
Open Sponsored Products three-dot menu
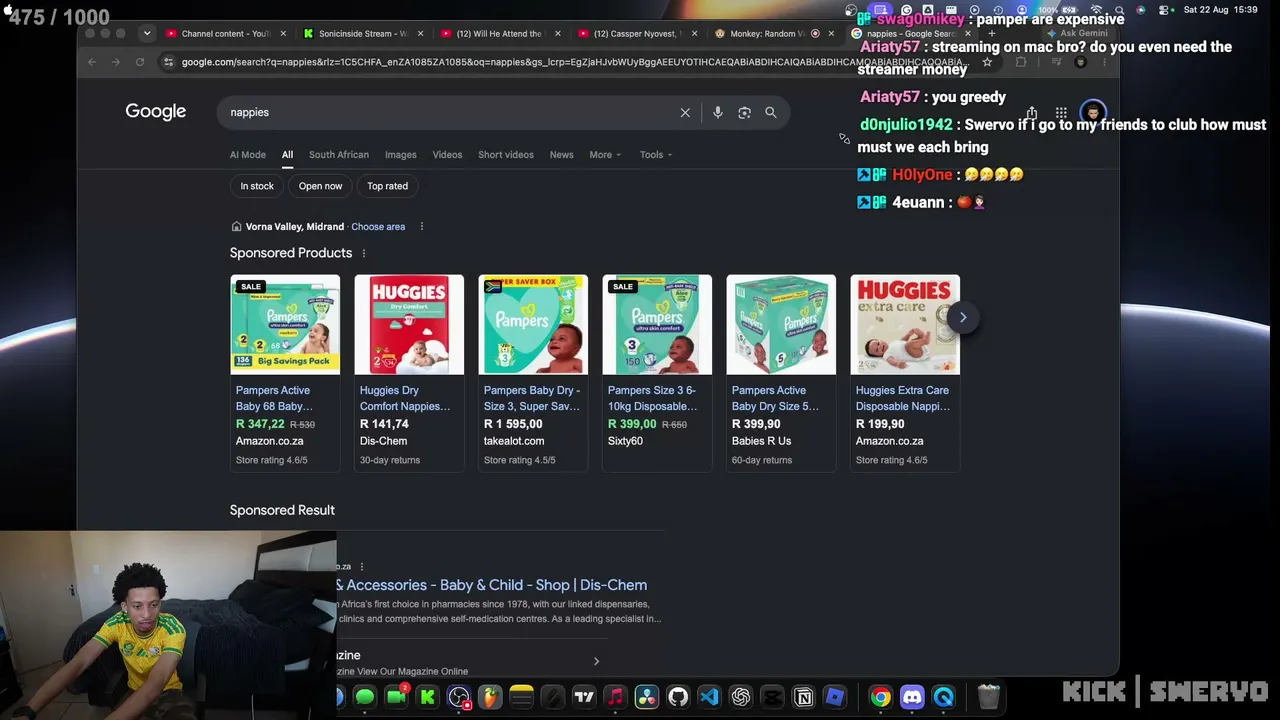(x=363, y=254)
